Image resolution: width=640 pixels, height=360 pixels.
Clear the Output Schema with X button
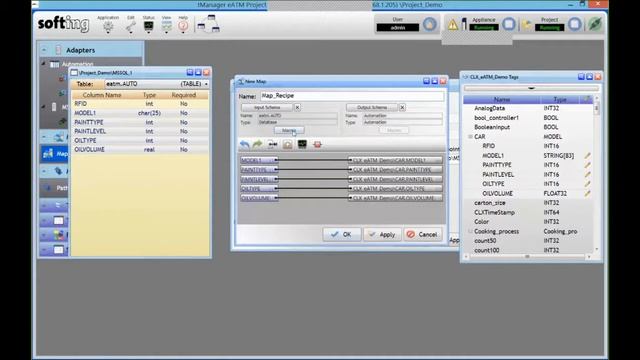coord(402,107)
